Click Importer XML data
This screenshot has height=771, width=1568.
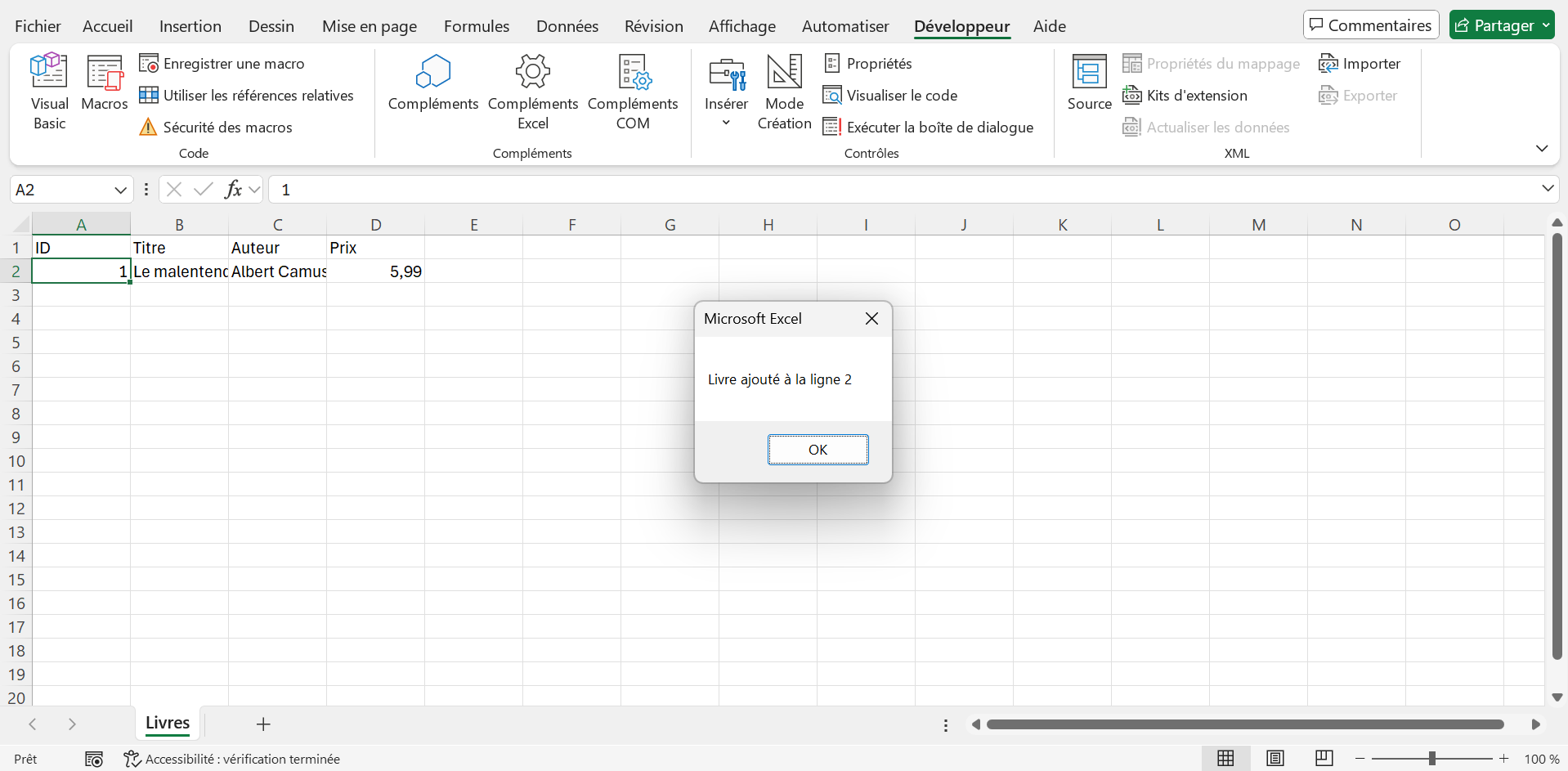[1360, 63]
